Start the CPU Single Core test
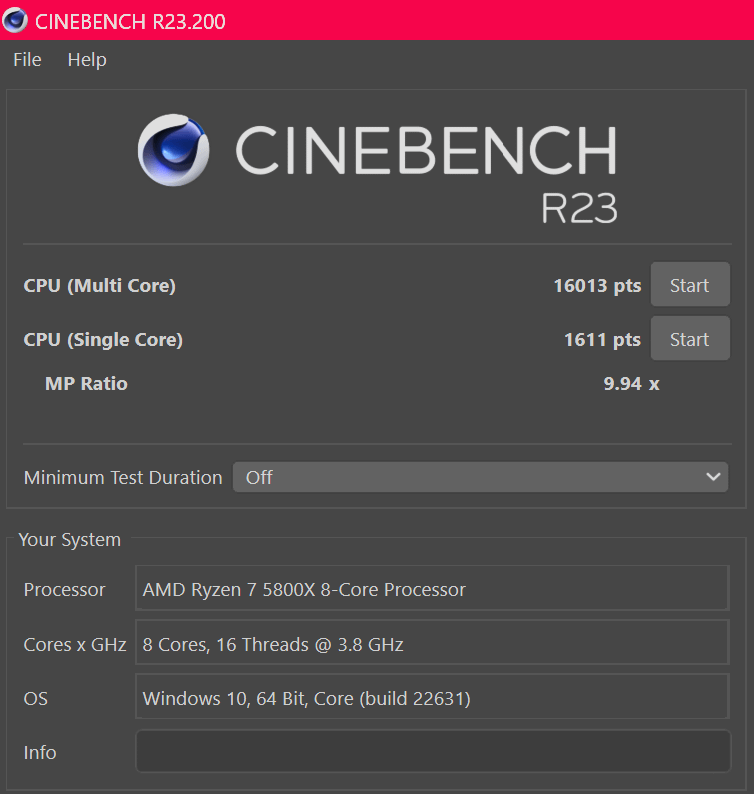The width and height of the screenshot is (754, 794). click(690, 339)
